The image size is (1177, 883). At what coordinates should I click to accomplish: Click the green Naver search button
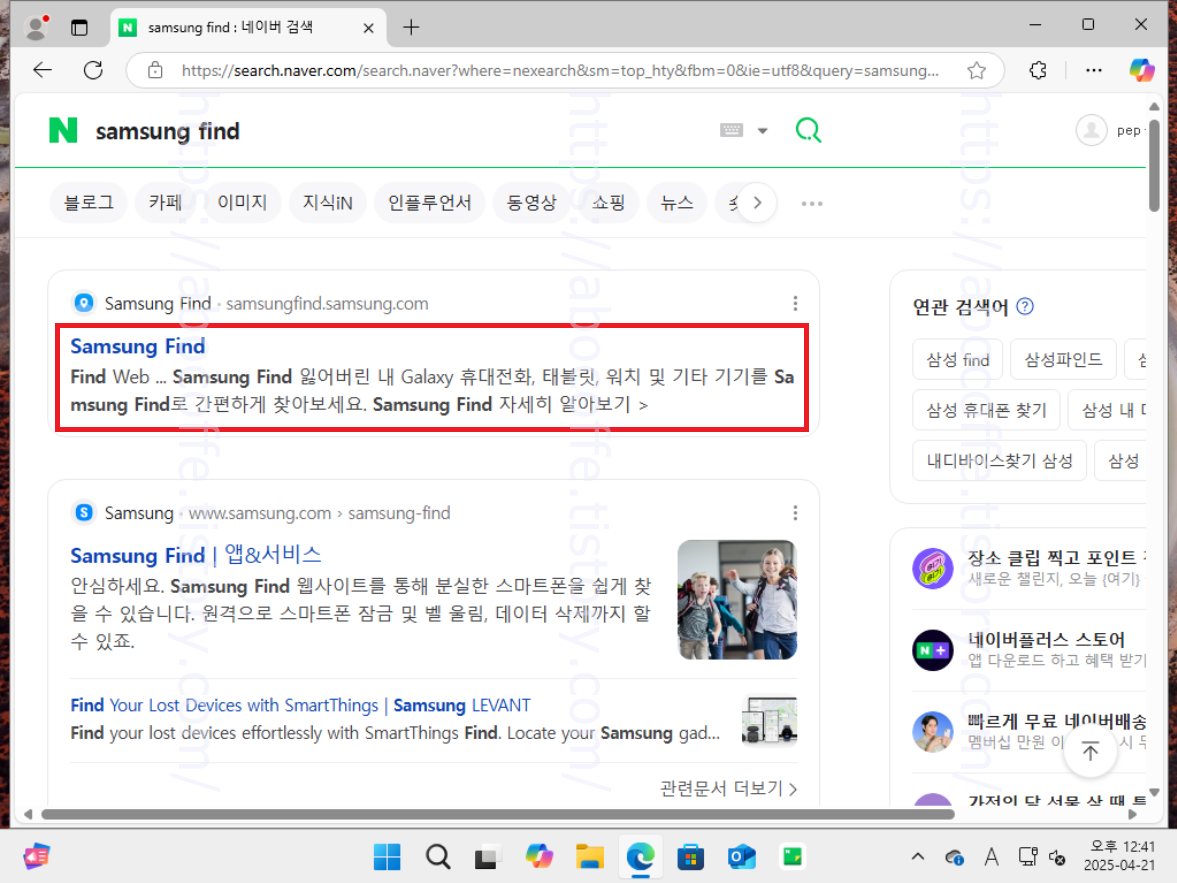(x=808, y=131)
